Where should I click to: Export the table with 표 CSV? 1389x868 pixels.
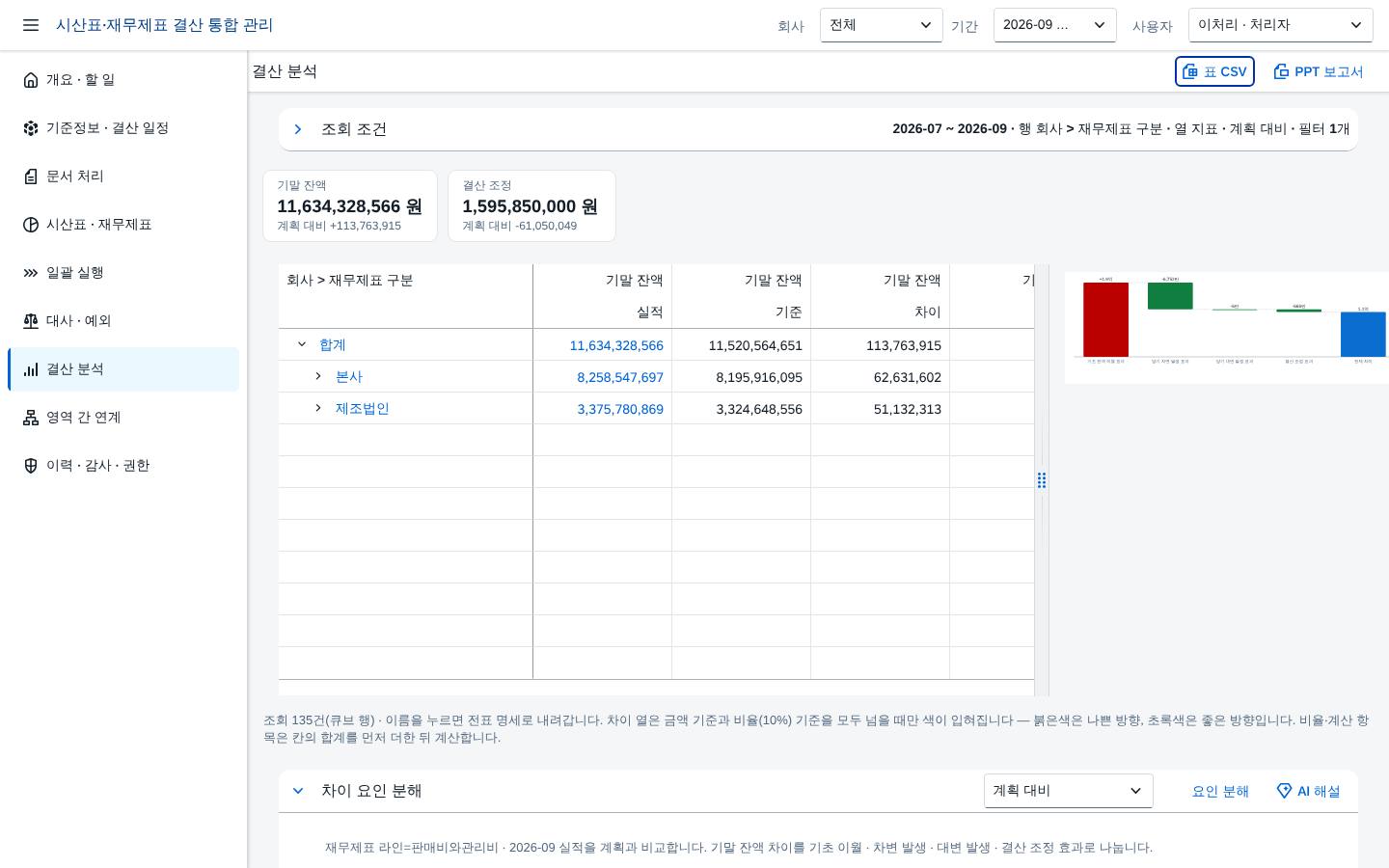pyautogui.click(x=1214, y=71)
